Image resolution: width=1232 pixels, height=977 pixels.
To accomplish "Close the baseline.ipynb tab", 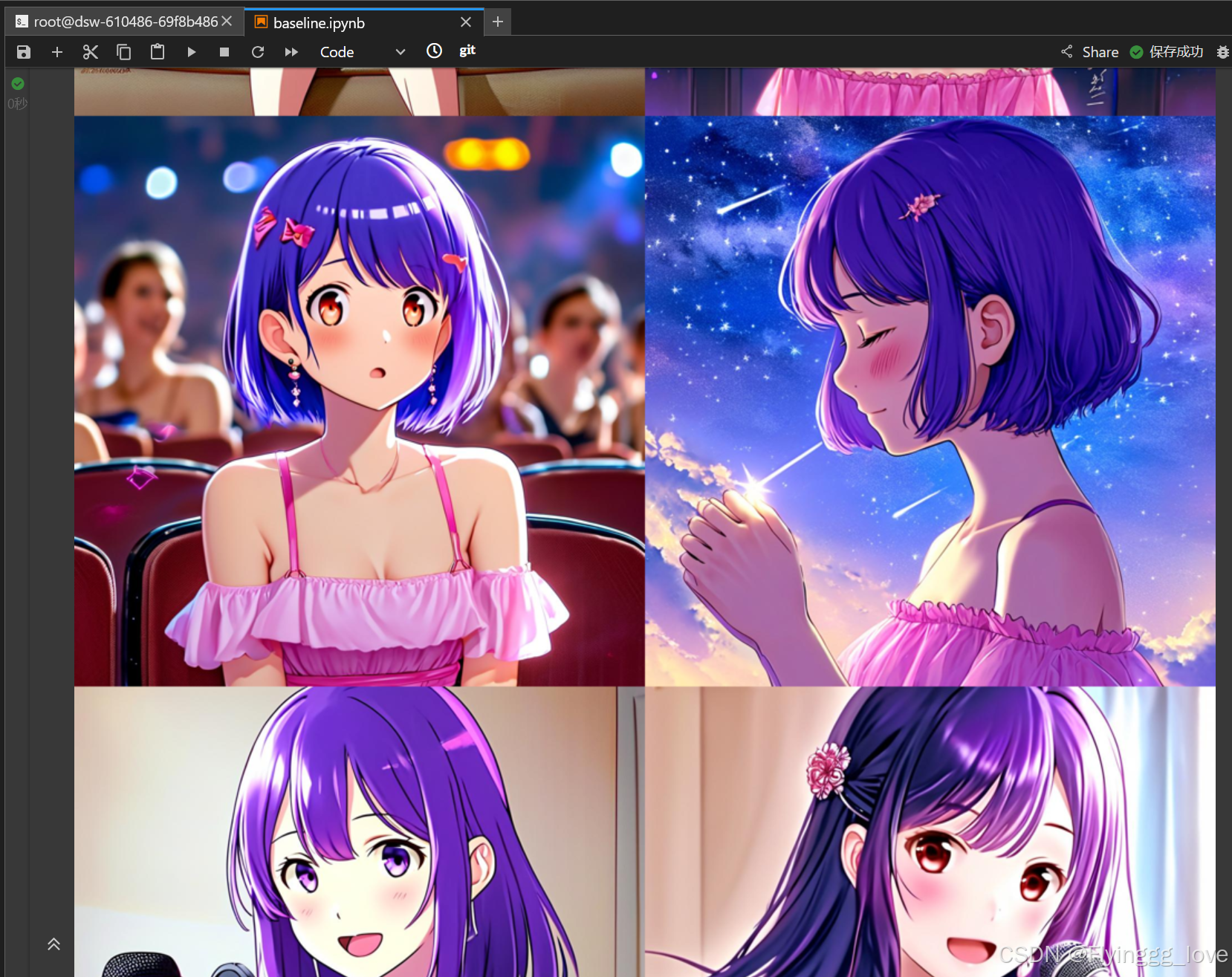I will pos(466,22).
